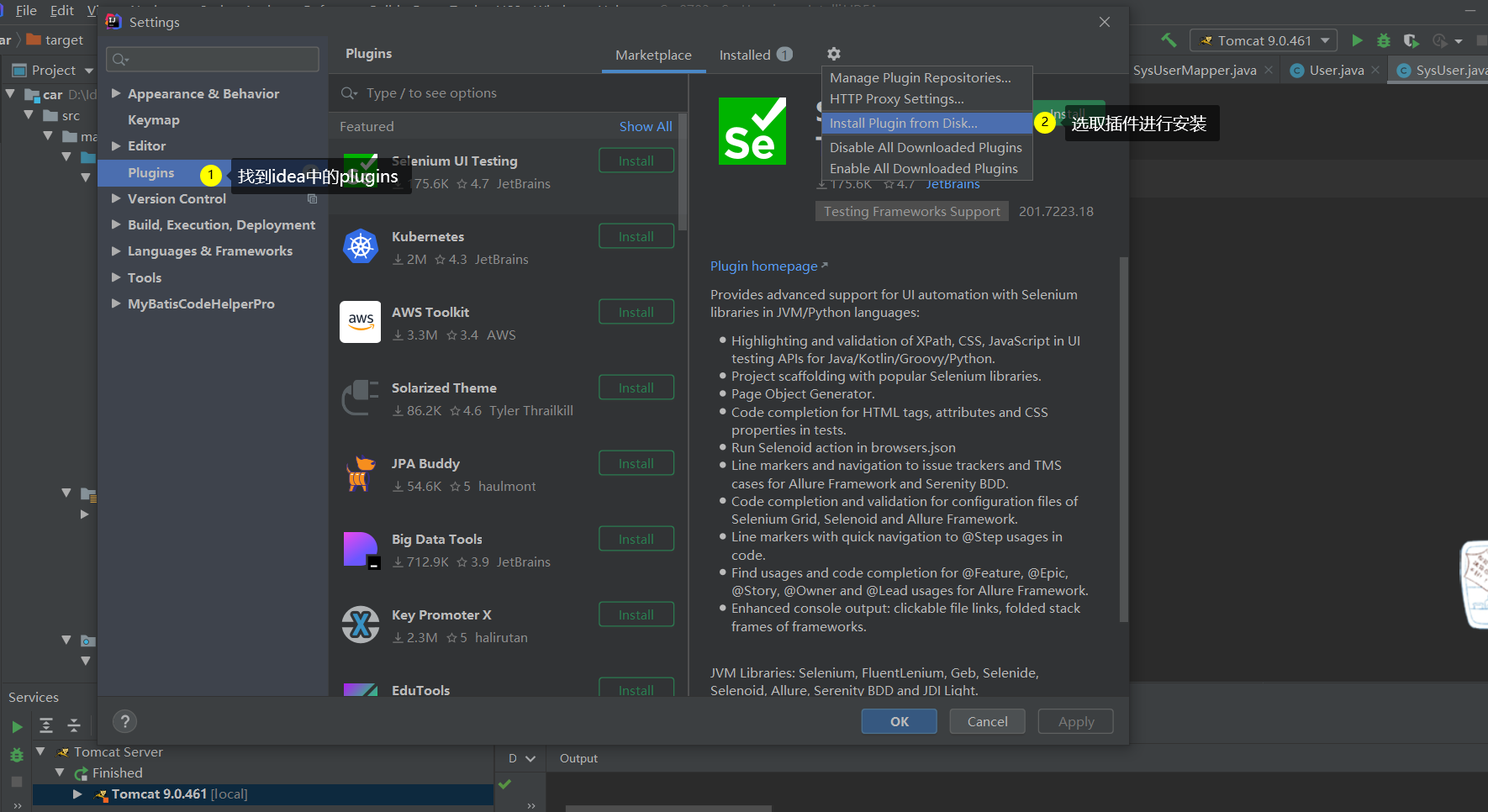
Task: Open the plugins gear settings menu
Action: (x=833, y=54)
